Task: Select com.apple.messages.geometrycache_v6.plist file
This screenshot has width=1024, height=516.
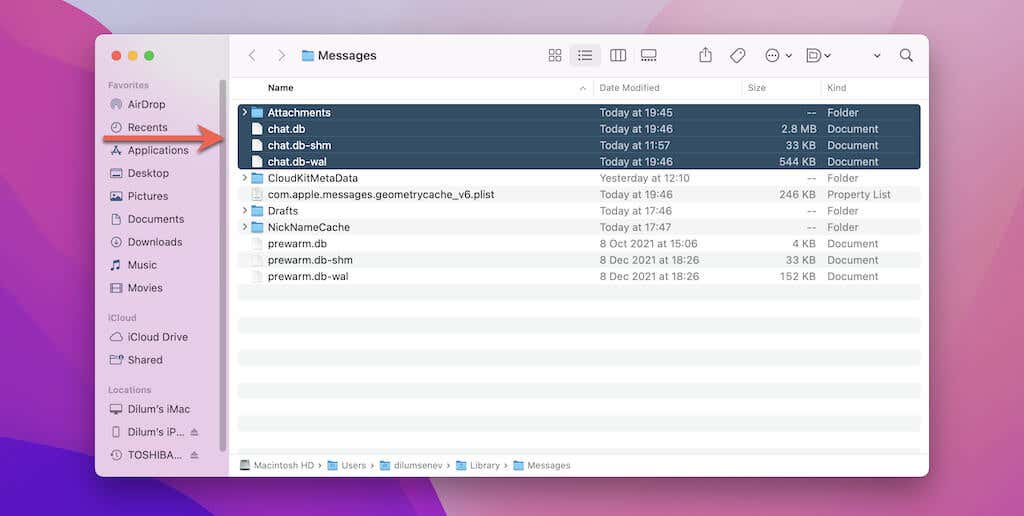Action: click(x=380, y=195)
